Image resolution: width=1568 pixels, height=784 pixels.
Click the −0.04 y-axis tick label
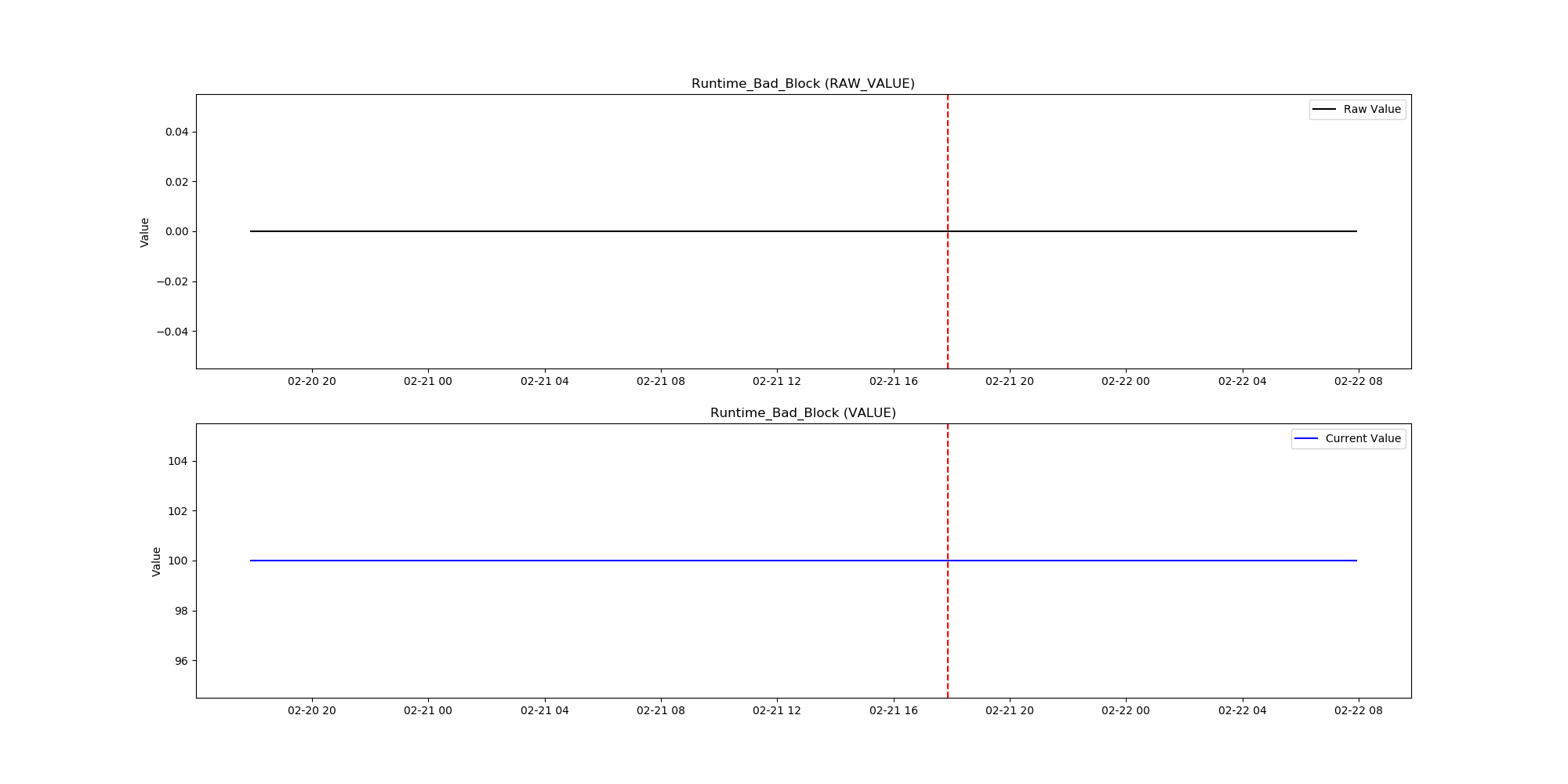(172, 332)
